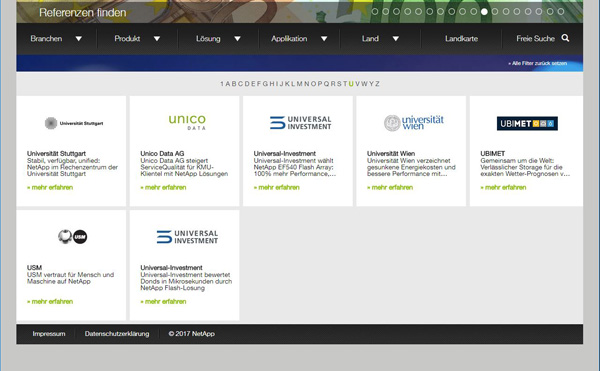Filter references by letter N
This screenshot has height=371, width=600.
pyautogui.click(x=307, y=84)
